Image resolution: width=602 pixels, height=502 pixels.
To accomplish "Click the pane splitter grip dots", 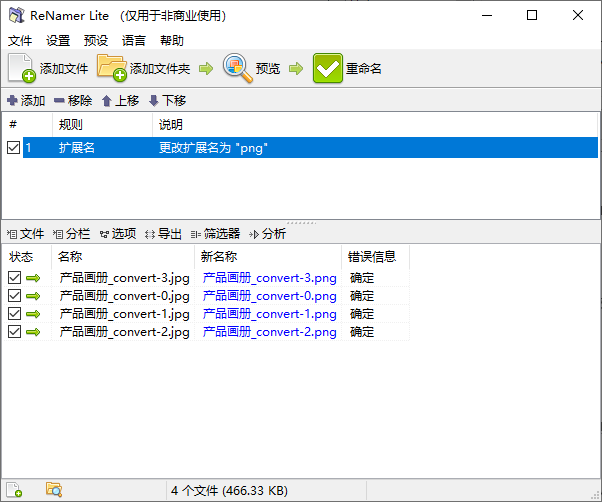I will (x=301, y=223).
